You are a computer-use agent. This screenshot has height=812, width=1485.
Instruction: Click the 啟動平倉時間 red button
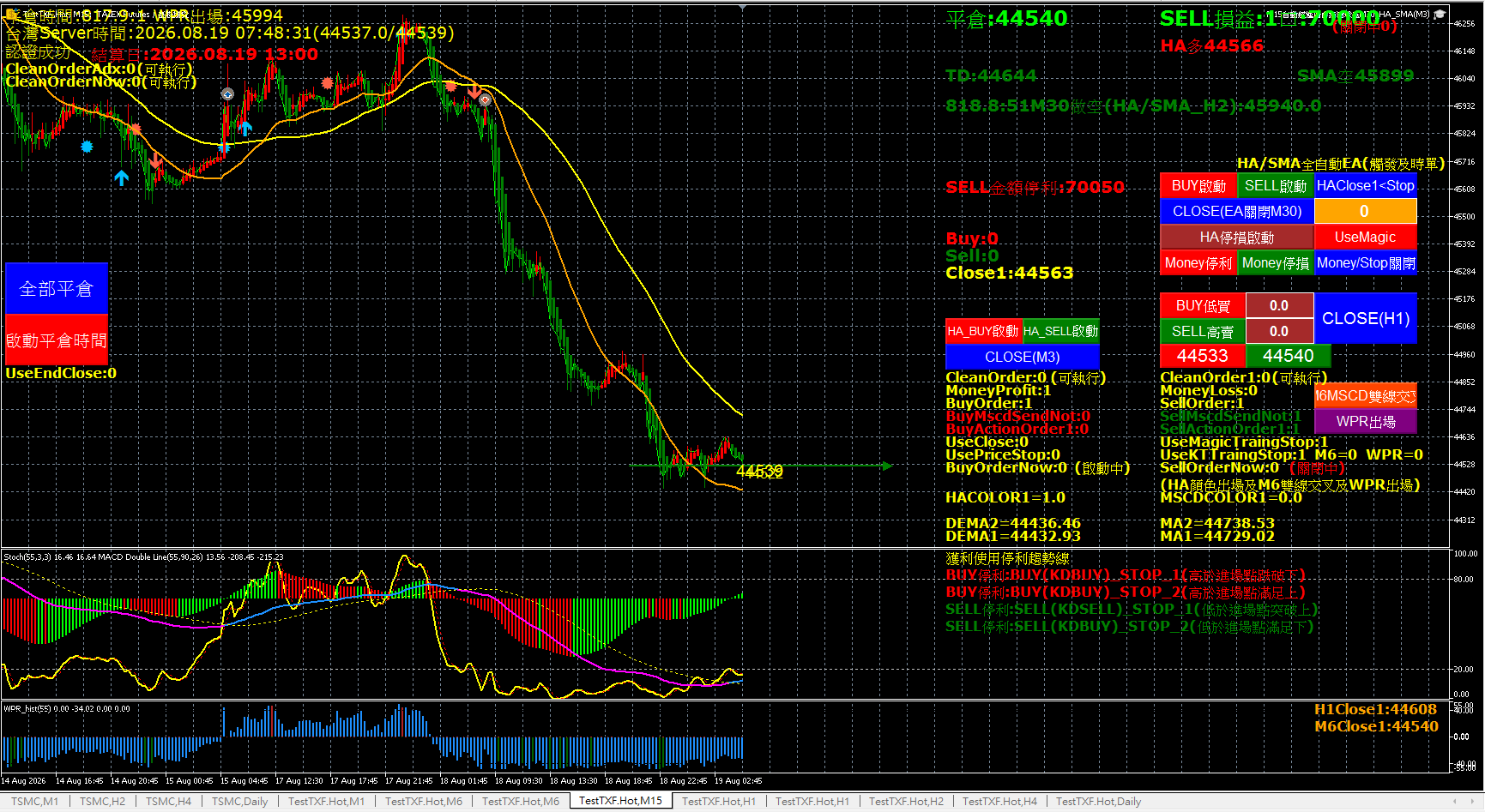[56, 340]
